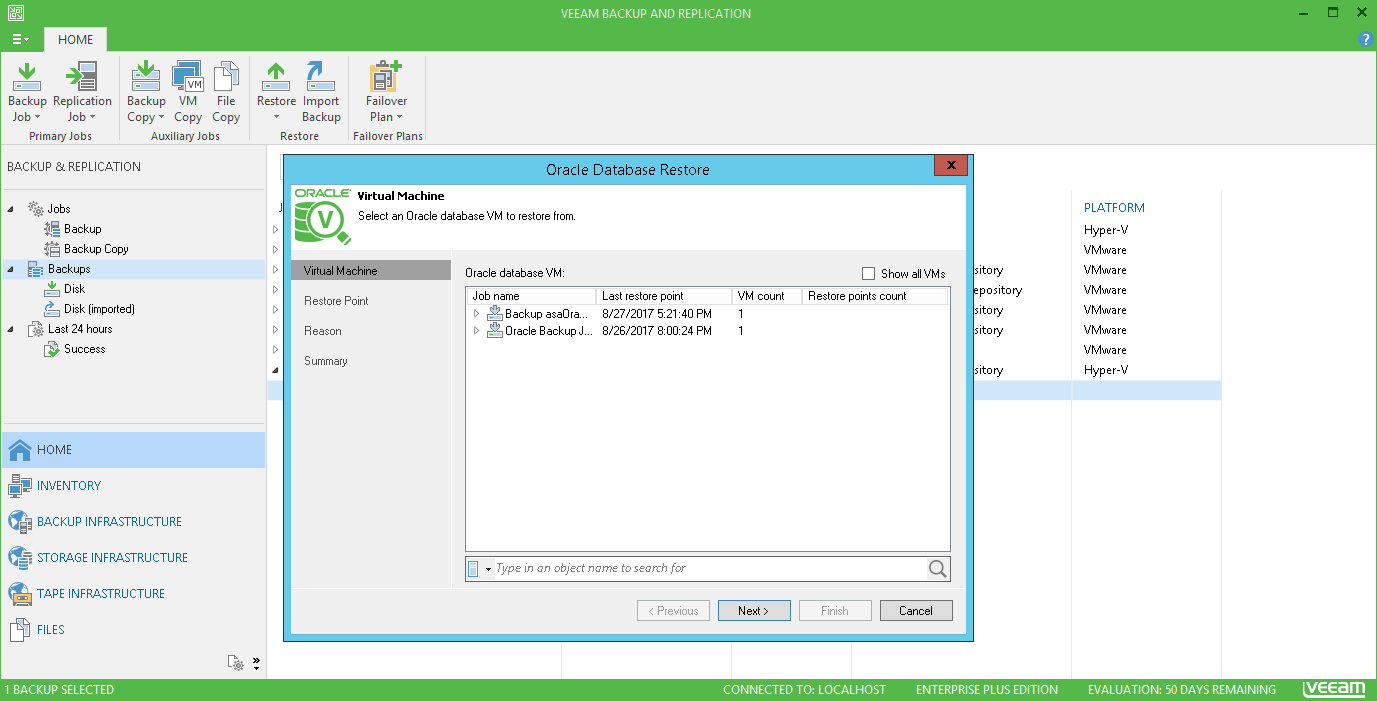Close the Oracle Database Restore dialog

click(951, 166)
